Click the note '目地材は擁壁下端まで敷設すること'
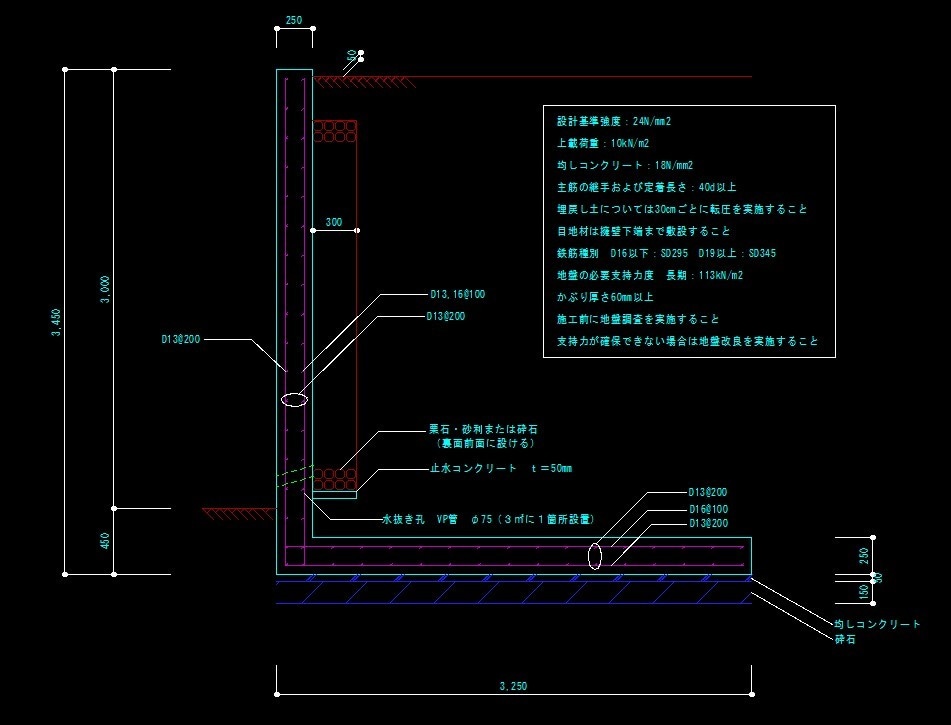 (644, 231)
